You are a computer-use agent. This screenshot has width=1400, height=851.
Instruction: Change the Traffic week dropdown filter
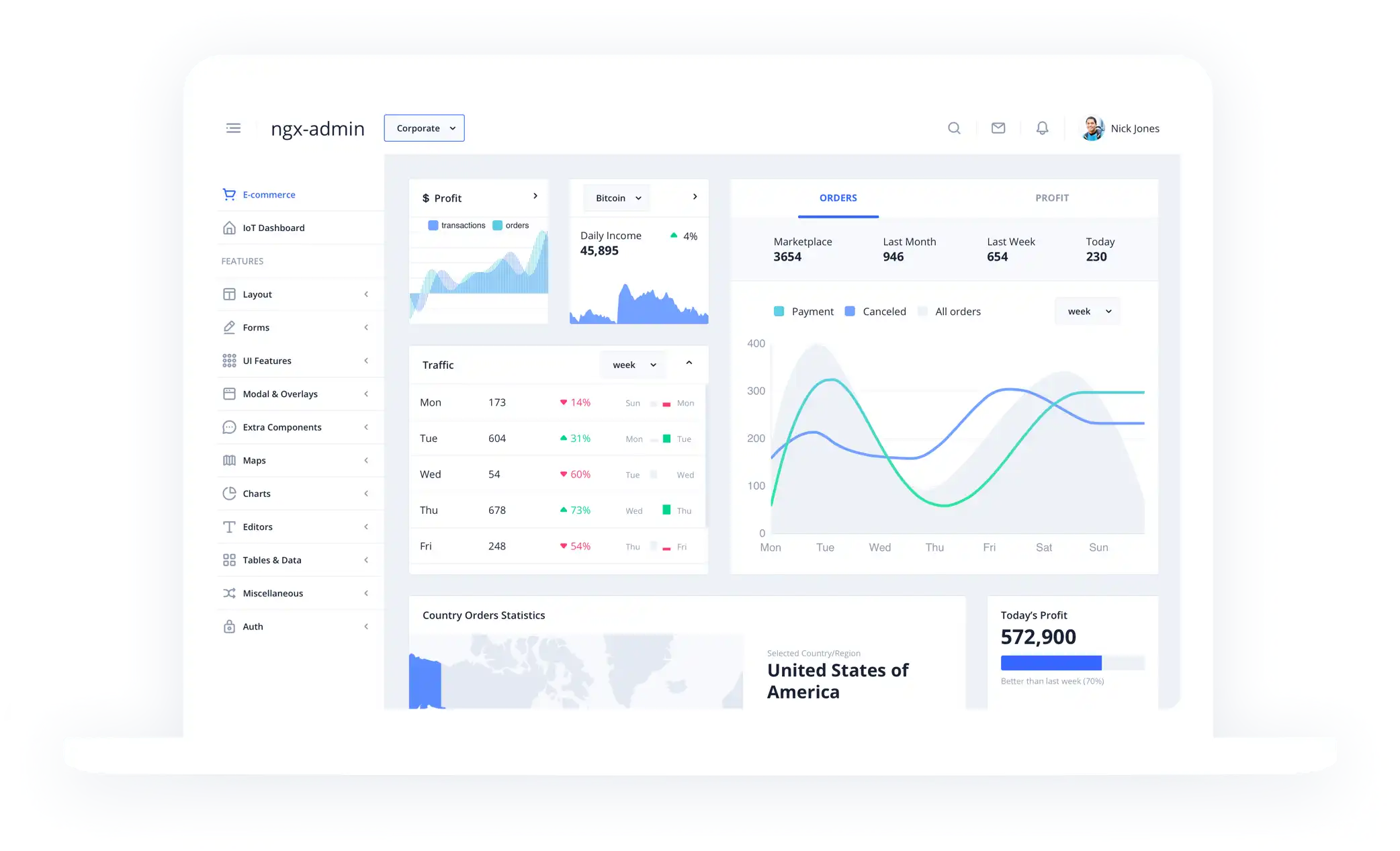click(634, 364)
